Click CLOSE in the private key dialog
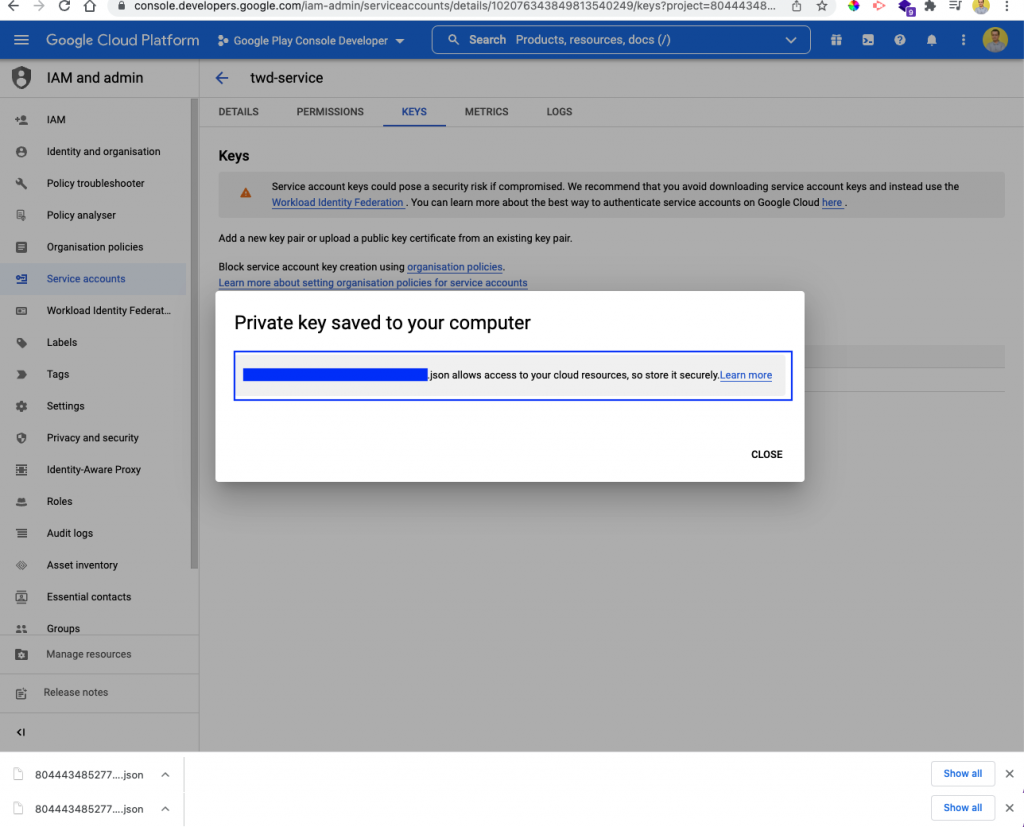This screenshot has height=827, width=1024. (x=766, y=455)
